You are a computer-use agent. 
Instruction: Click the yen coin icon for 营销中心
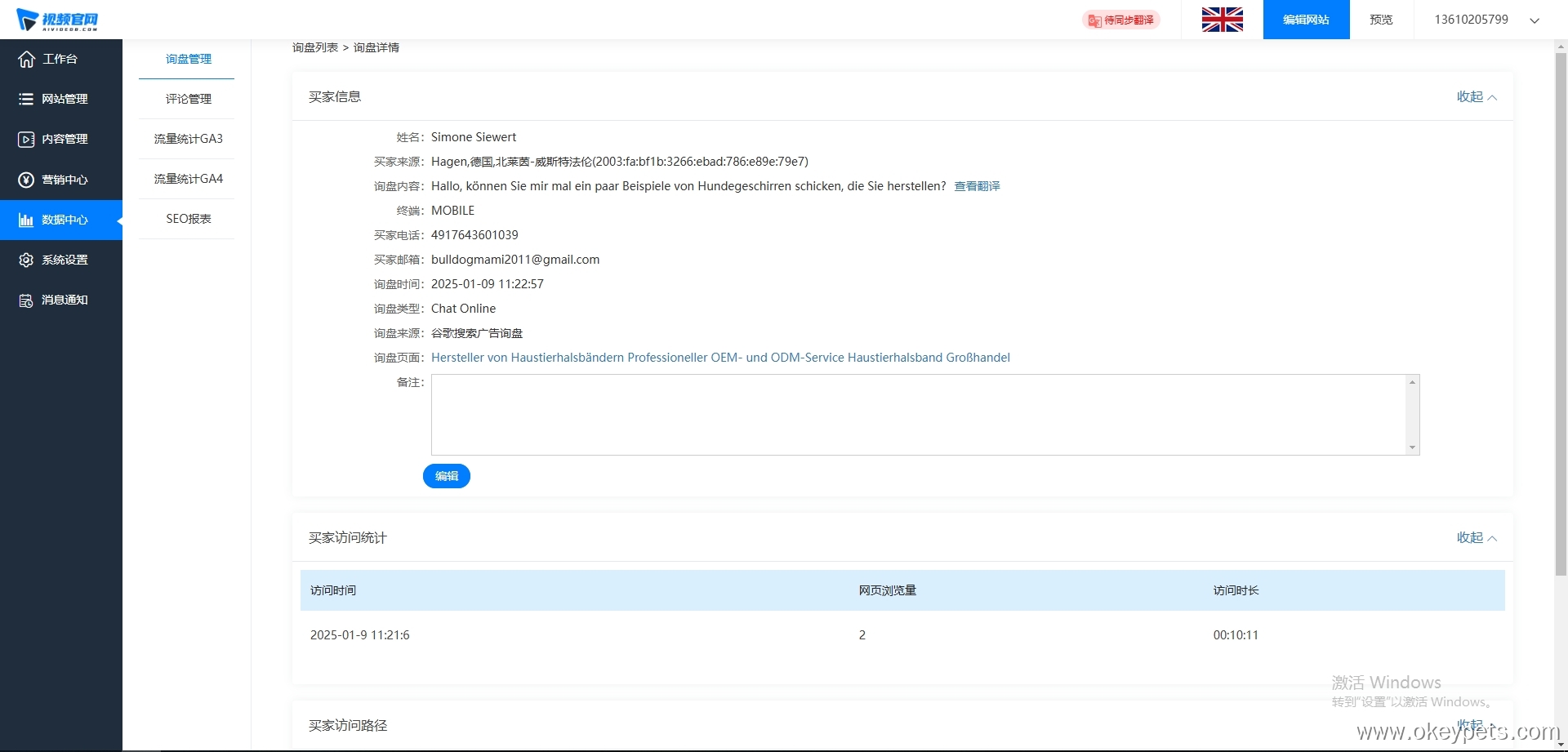[x=26, y=180]
